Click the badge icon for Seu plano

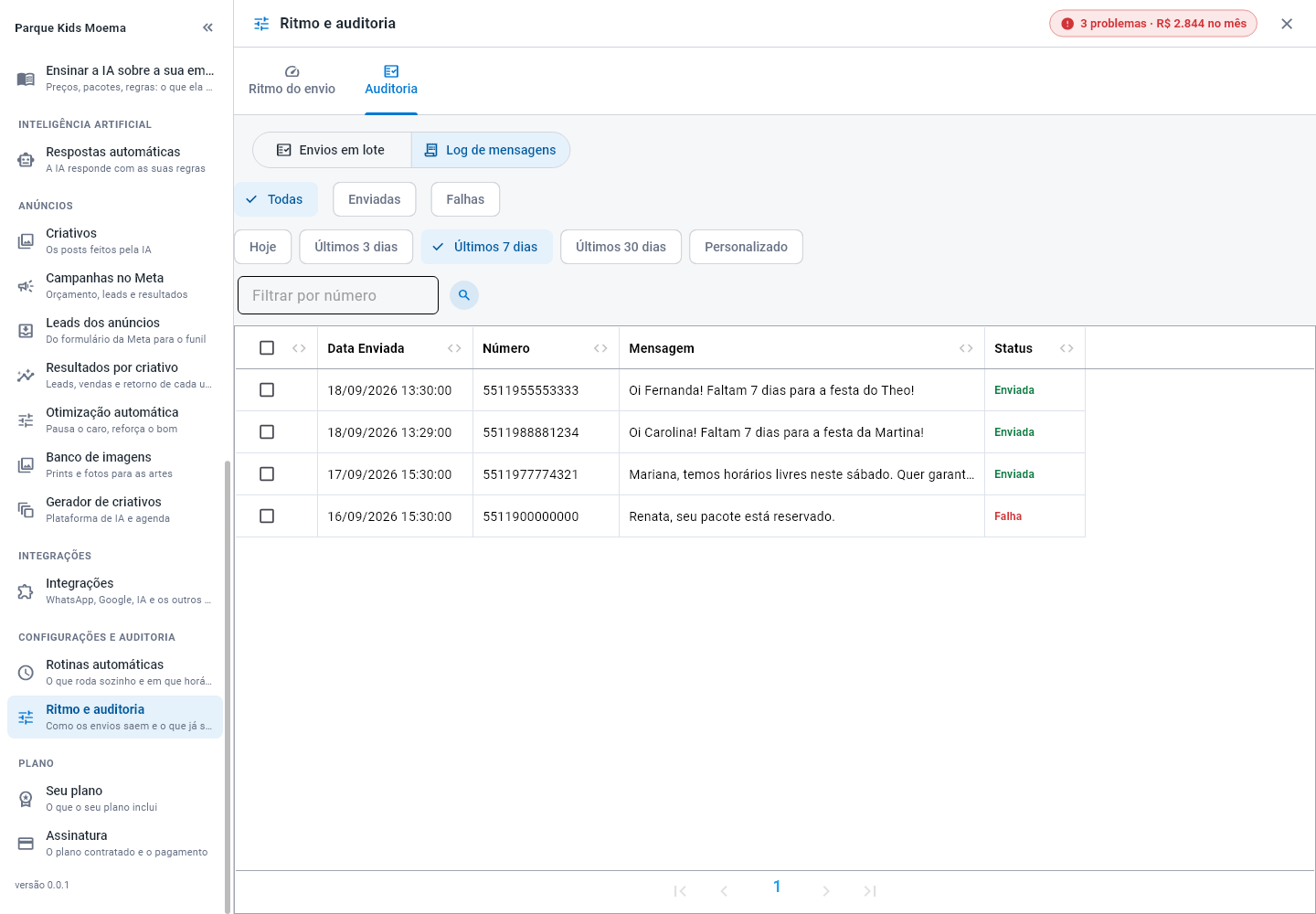26,799
